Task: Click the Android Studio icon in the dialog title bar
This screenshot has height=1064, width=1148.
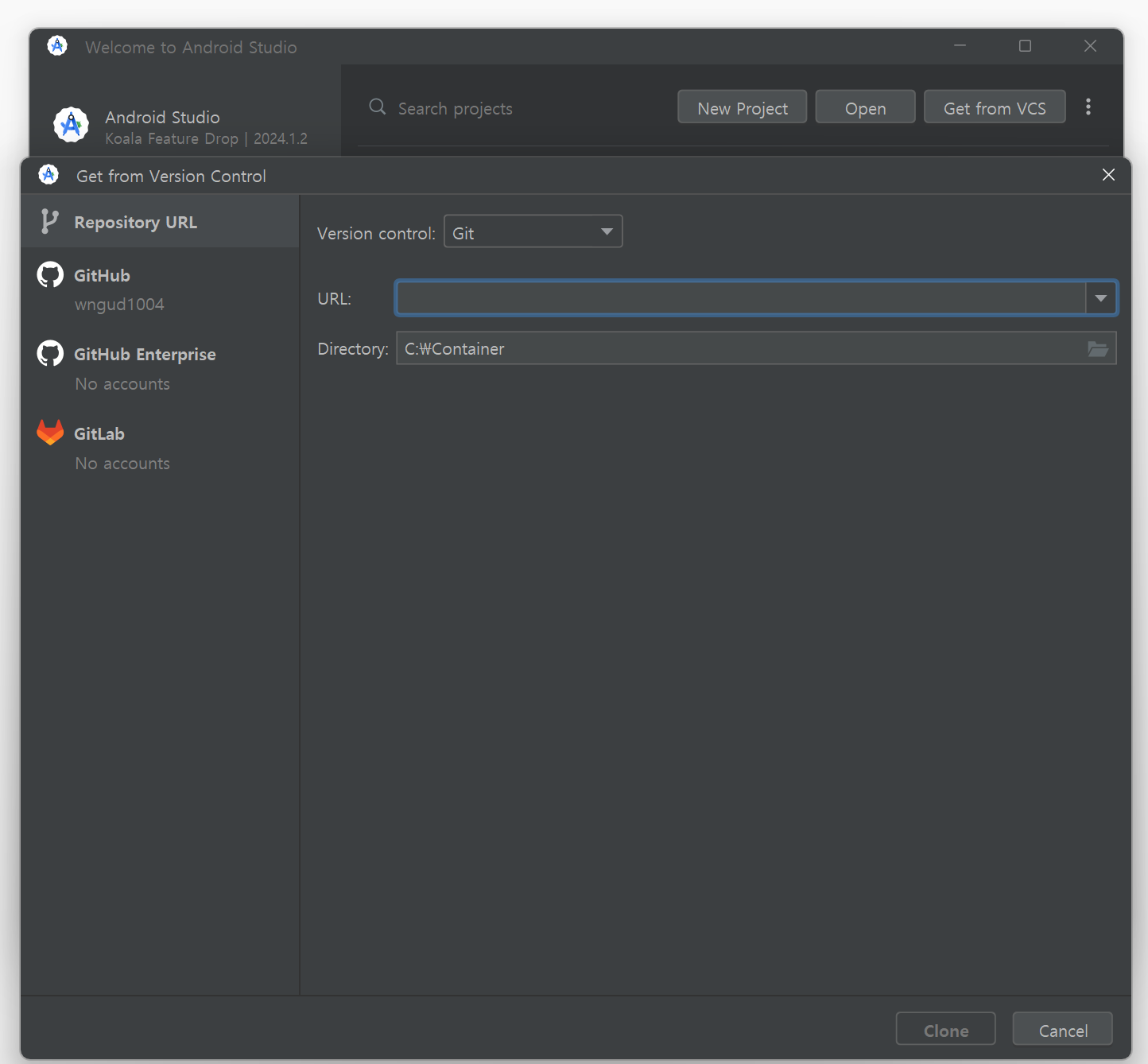Action: 48,175
